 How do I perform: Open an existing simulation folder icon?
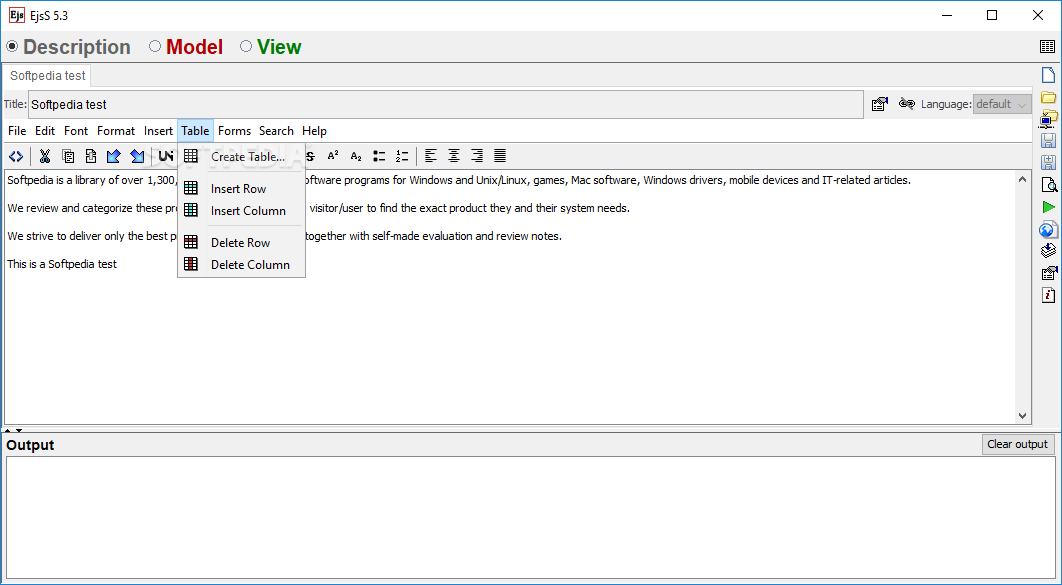tap(1048, 97)
